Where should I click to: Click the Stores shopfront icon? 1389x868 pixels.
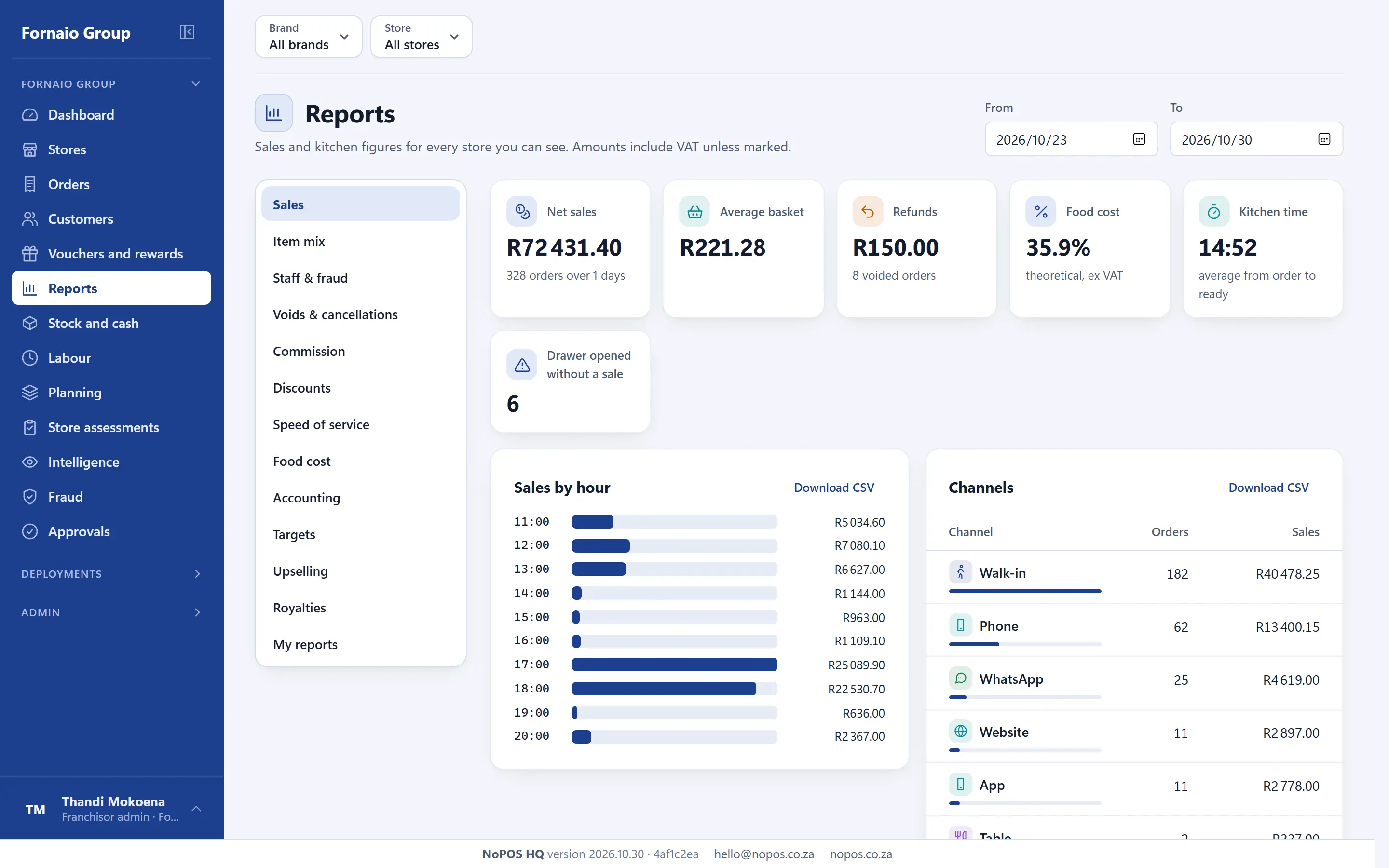(30, 150)
